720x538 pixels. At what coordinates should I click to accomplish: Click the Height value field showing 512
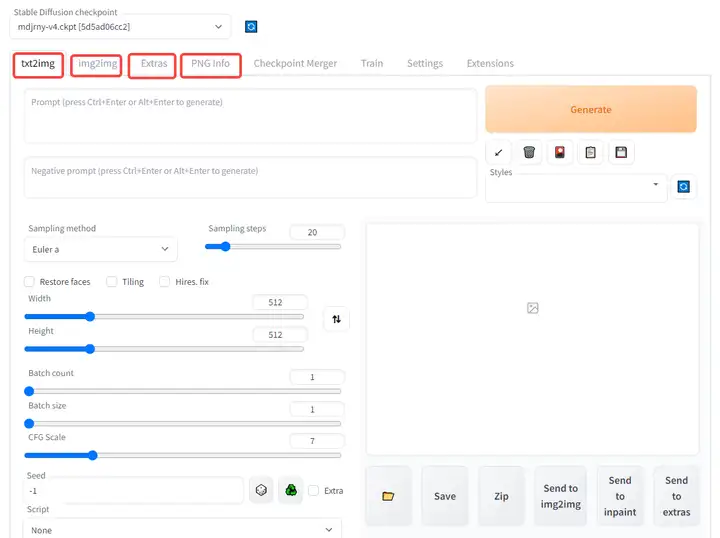tap(280, 335)
